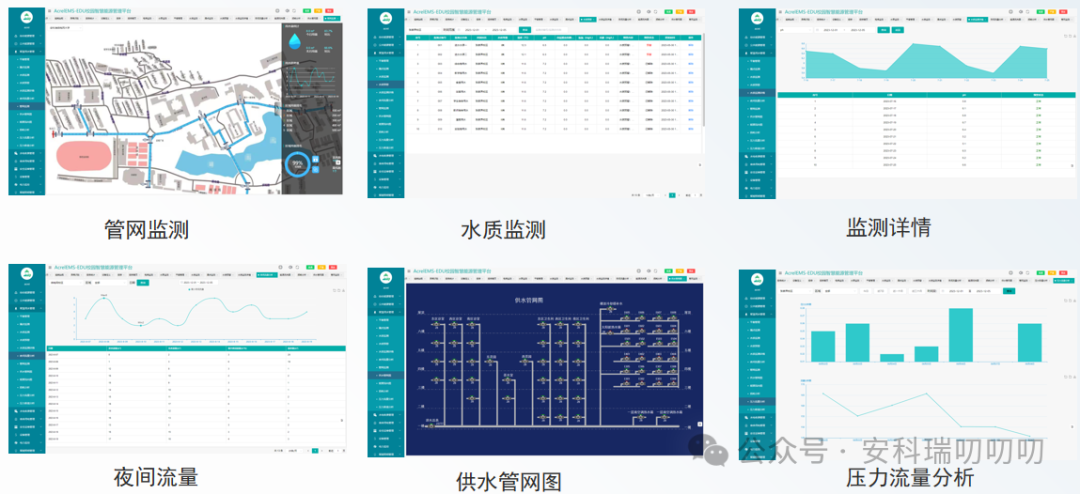Click the teal query button in 夜间流量 filter bar
Viewport: 1080px width, 494px height.
coord(143,283)
